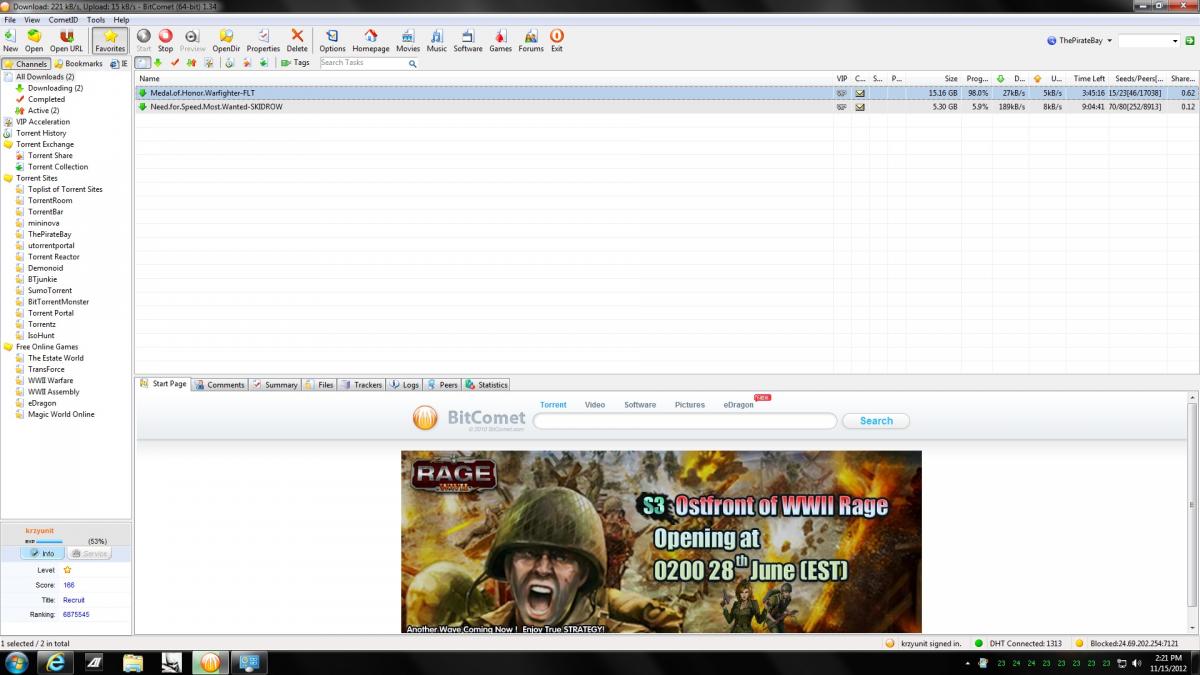Select the Medal.of.Honor.Warfighter-FLT task
The height and width of the screenshot is (675, 1200).
667,93
